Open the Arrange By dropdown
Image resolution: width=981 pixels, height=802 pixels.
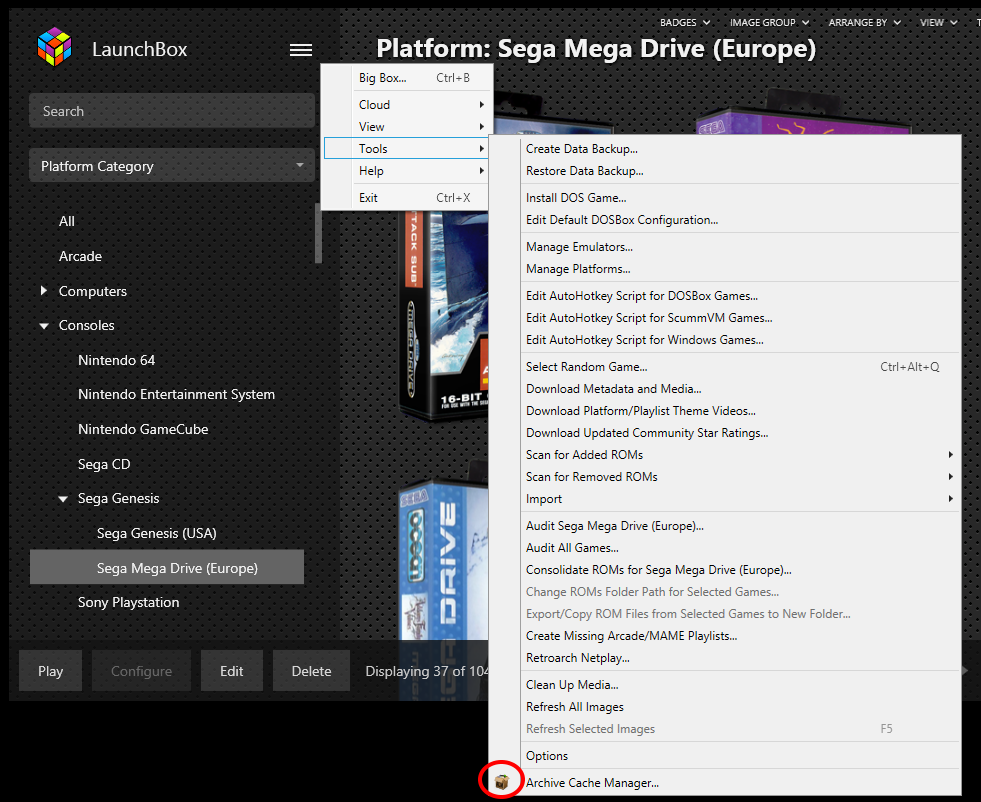pyautogui.click(x=864, y=23)
